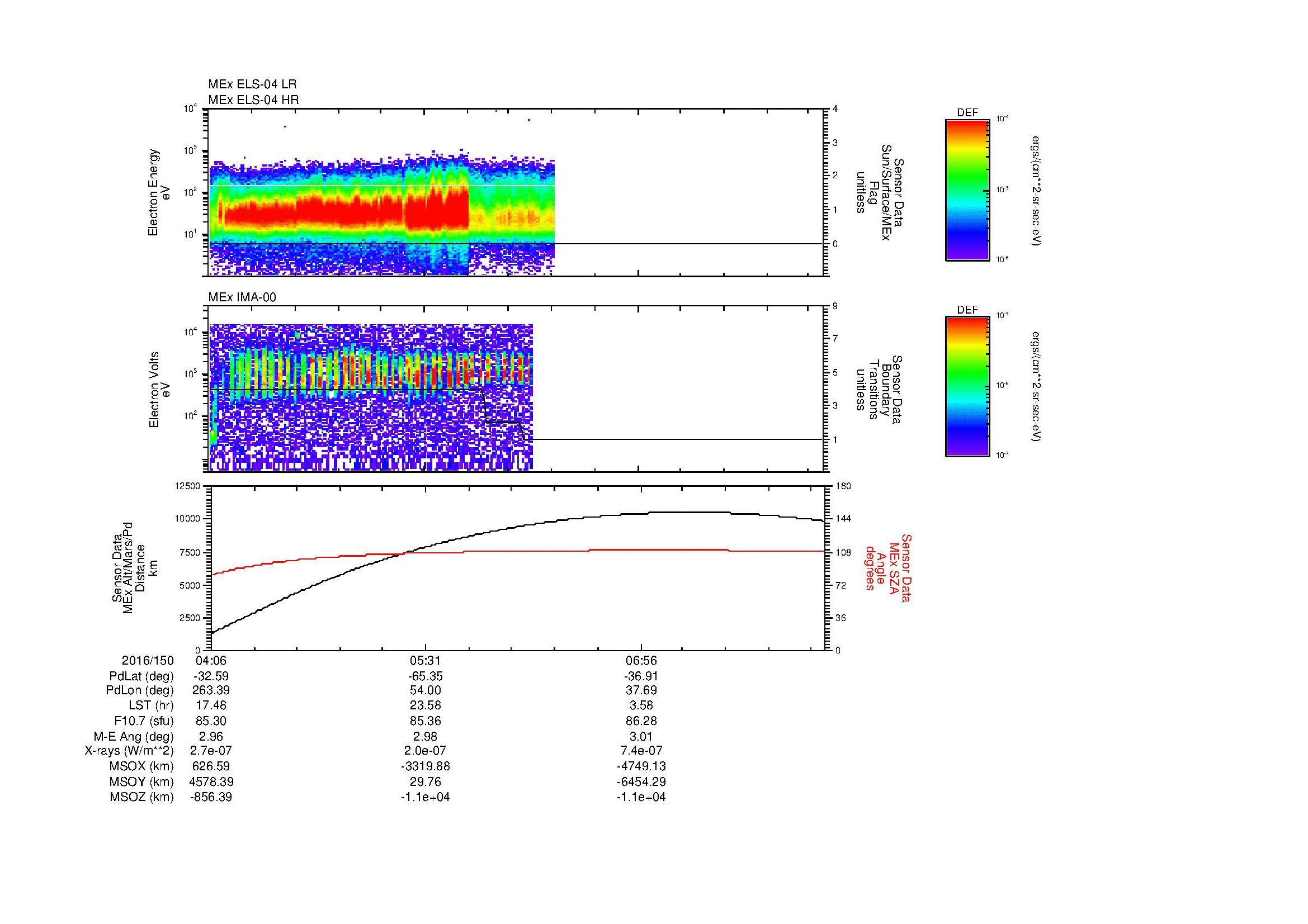Click PdLat value -32.59
Screen dimensions: 1308x924
click(211, 676)
